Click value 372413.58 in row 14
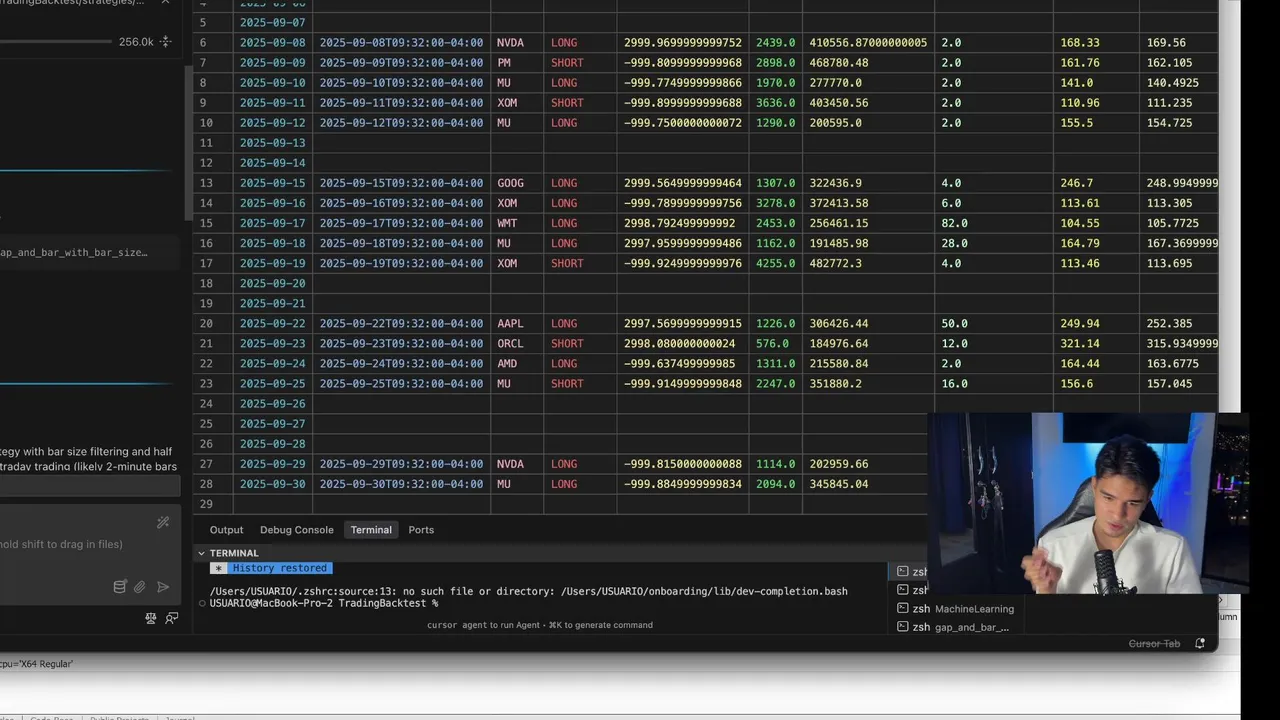The width and height of the screenshot is (1280, 720). pos(839,203)
